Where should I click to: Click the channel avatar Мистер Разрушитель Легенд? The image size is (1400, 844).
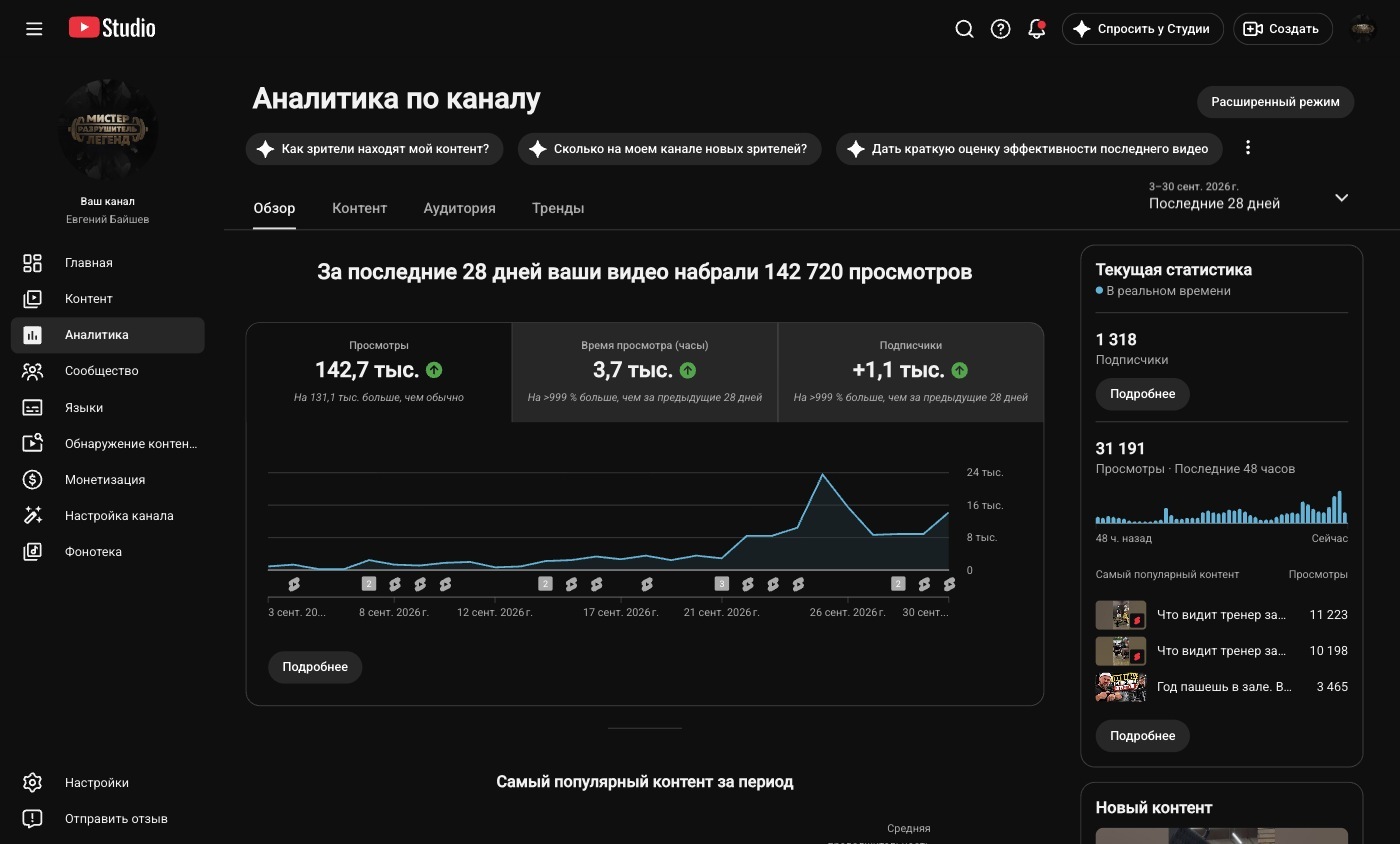click(108, 130)
